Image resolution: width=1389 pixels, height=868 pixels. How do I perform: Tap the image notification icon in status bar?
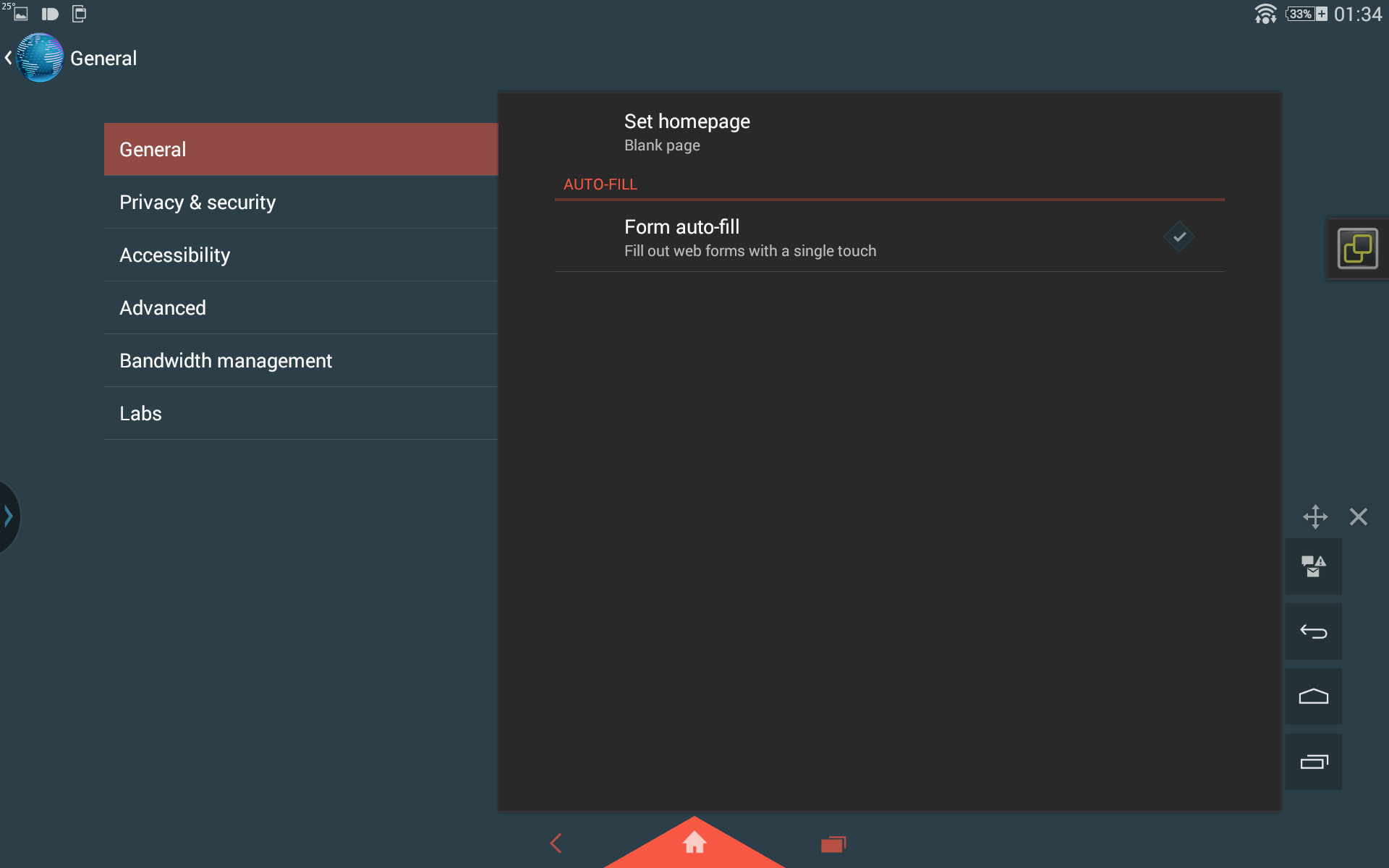coord(21,14)
